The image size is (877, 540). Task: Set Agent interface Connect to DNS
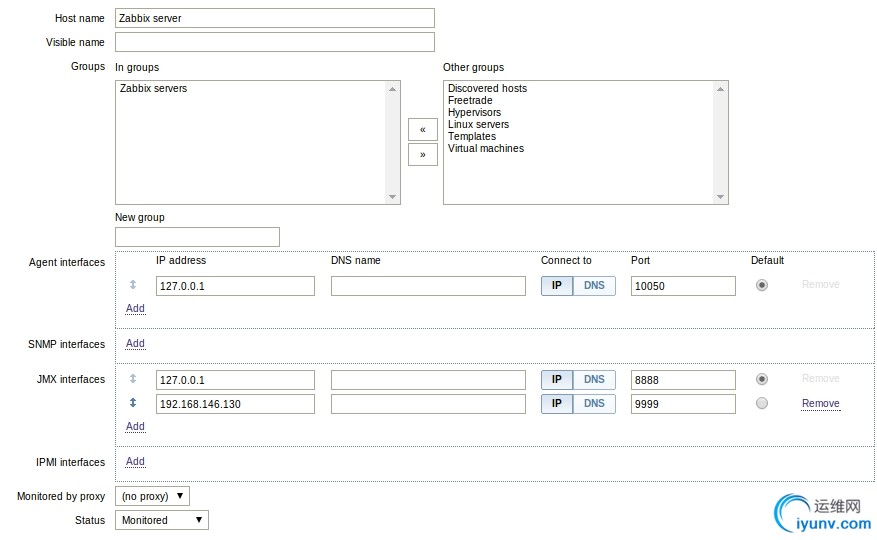[594, 286]
